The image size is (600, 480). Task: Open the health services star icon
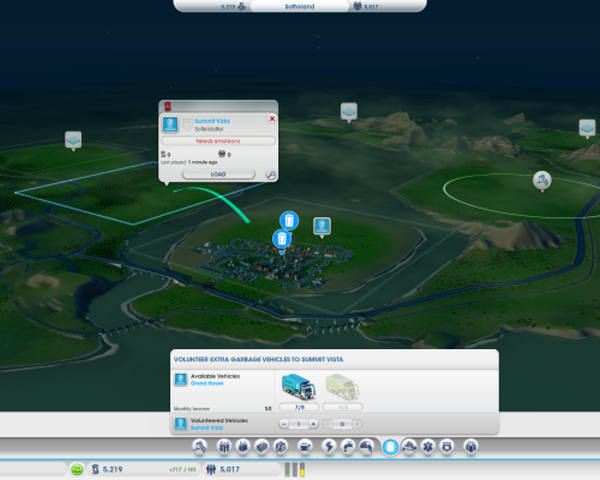click(x=428, y=447)
